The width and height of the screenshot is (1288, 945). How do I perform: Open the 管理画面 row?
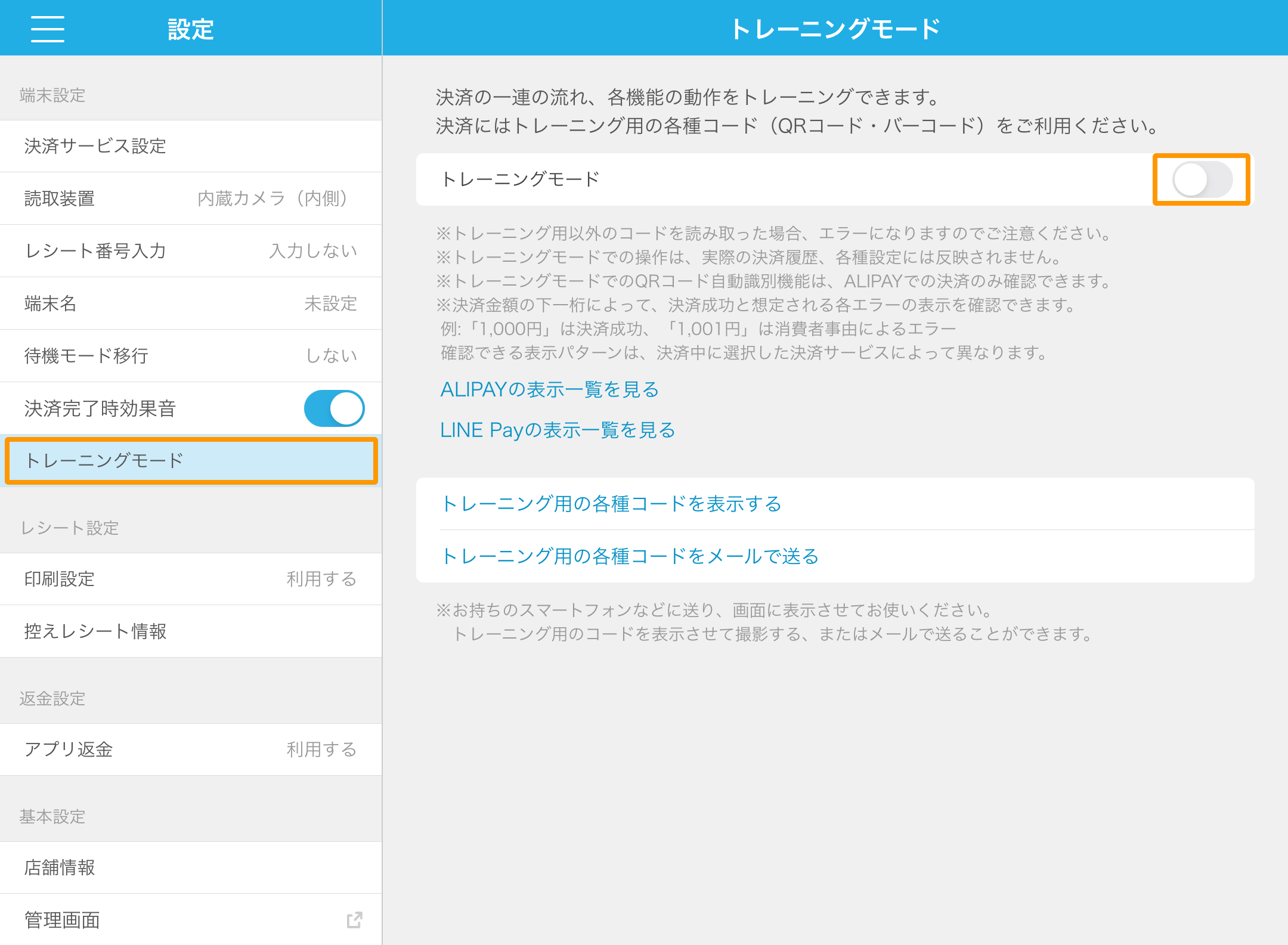click(x=191, y=919)
